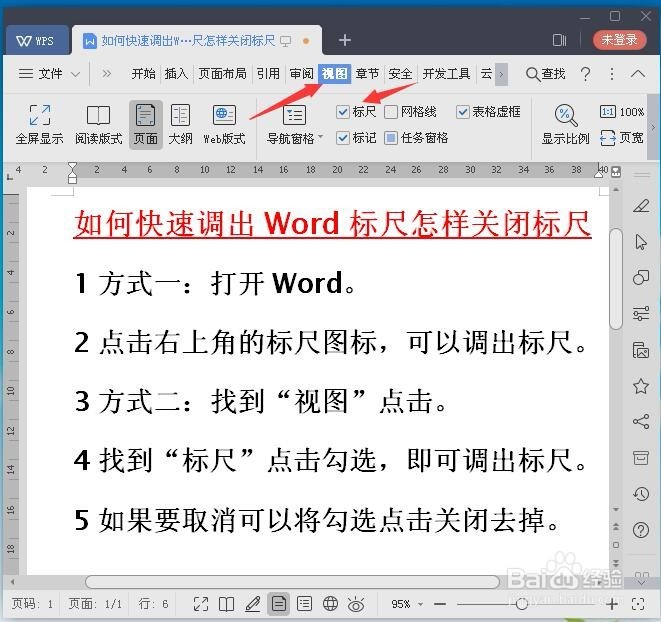Switch to Web layout view (Web版式)
The image size is (661, 622).
pos(224,124)
